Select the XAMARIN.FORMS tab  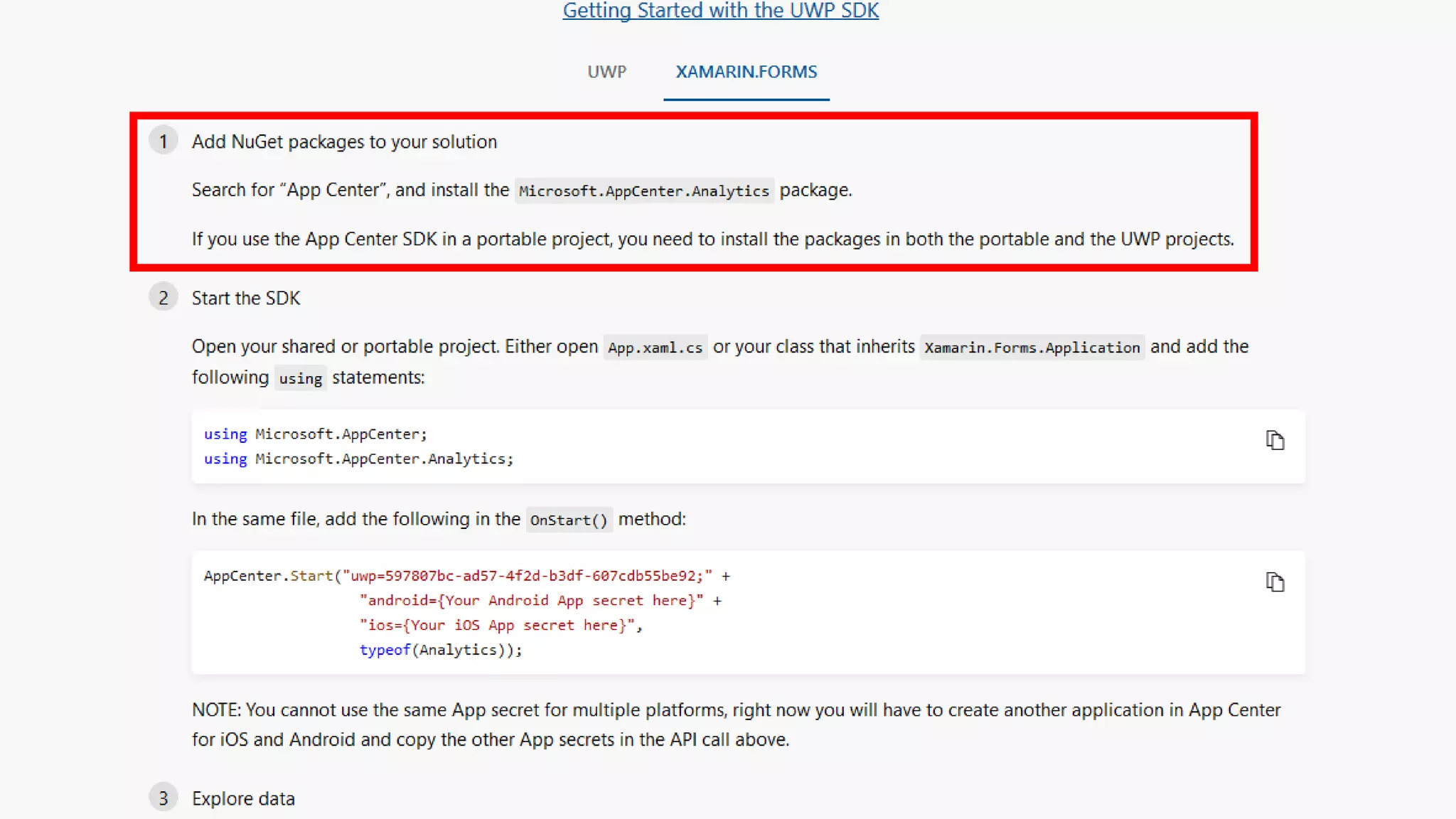pyautogui.click(x=746, y=72)
